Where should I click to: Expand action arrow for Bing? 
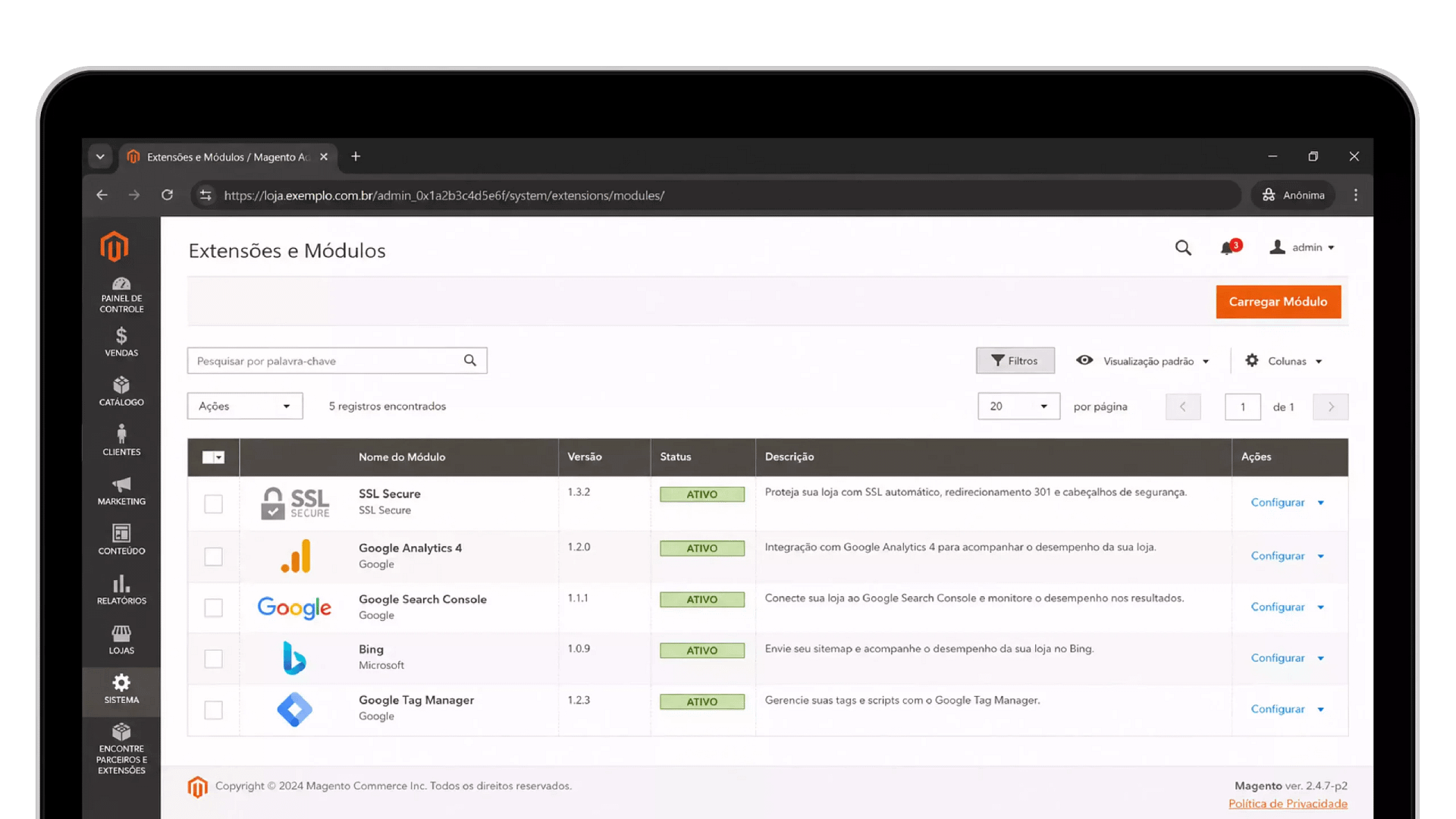[x=1321, y=658]
